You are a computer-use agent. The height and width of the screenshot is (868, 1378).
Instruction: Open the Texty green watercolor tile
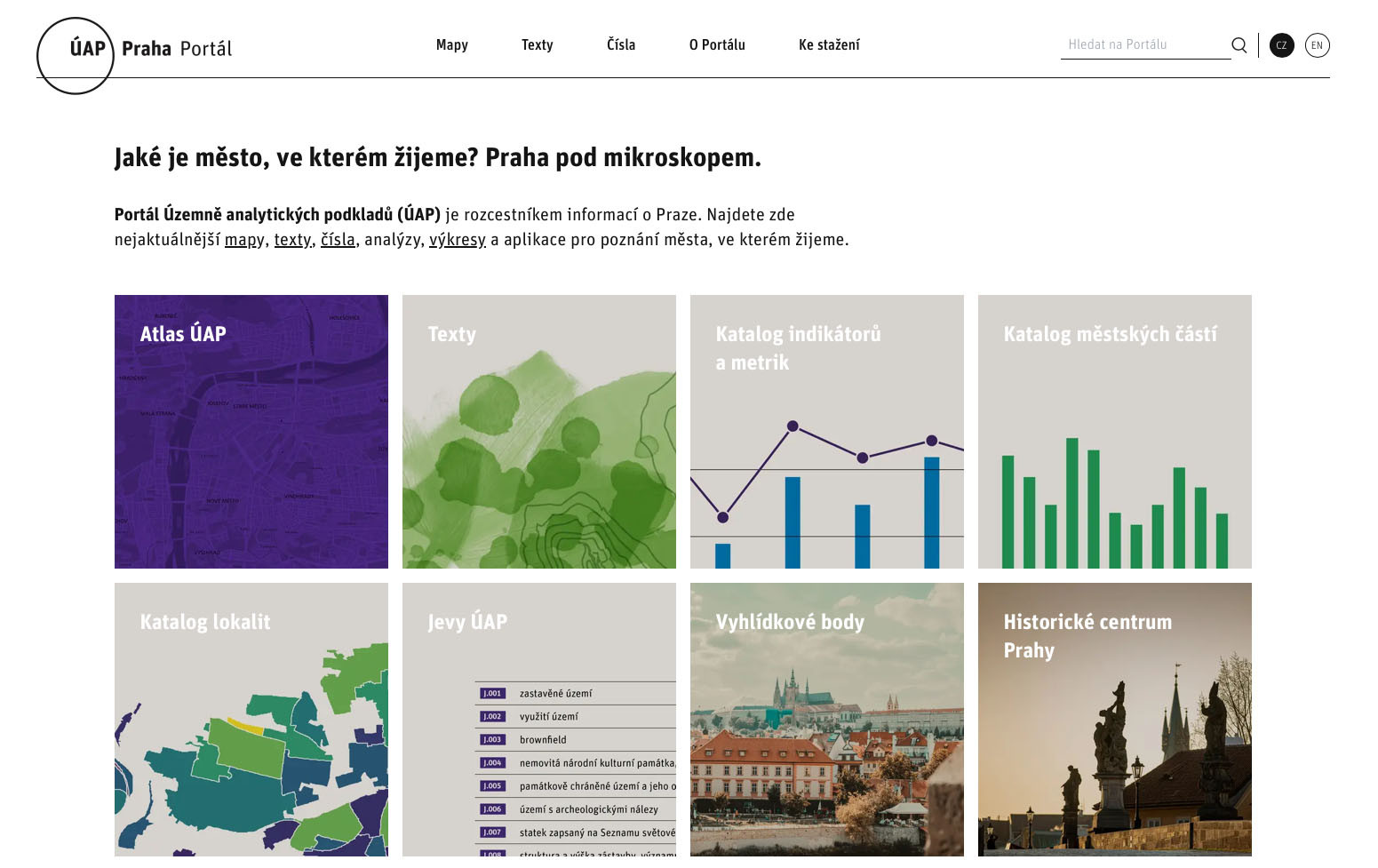coord(539,432)
